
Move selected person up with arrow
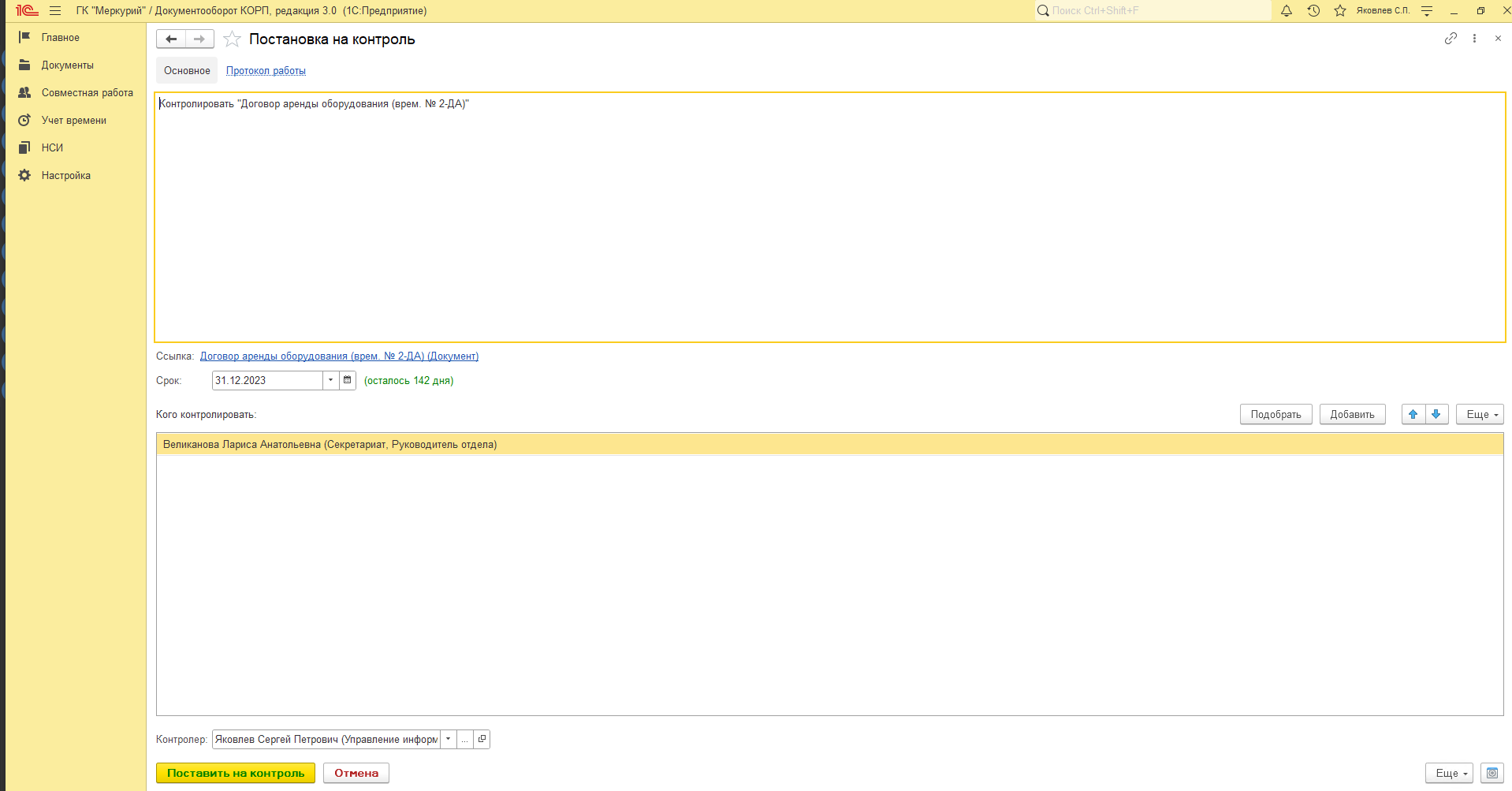click(1413, 414)
